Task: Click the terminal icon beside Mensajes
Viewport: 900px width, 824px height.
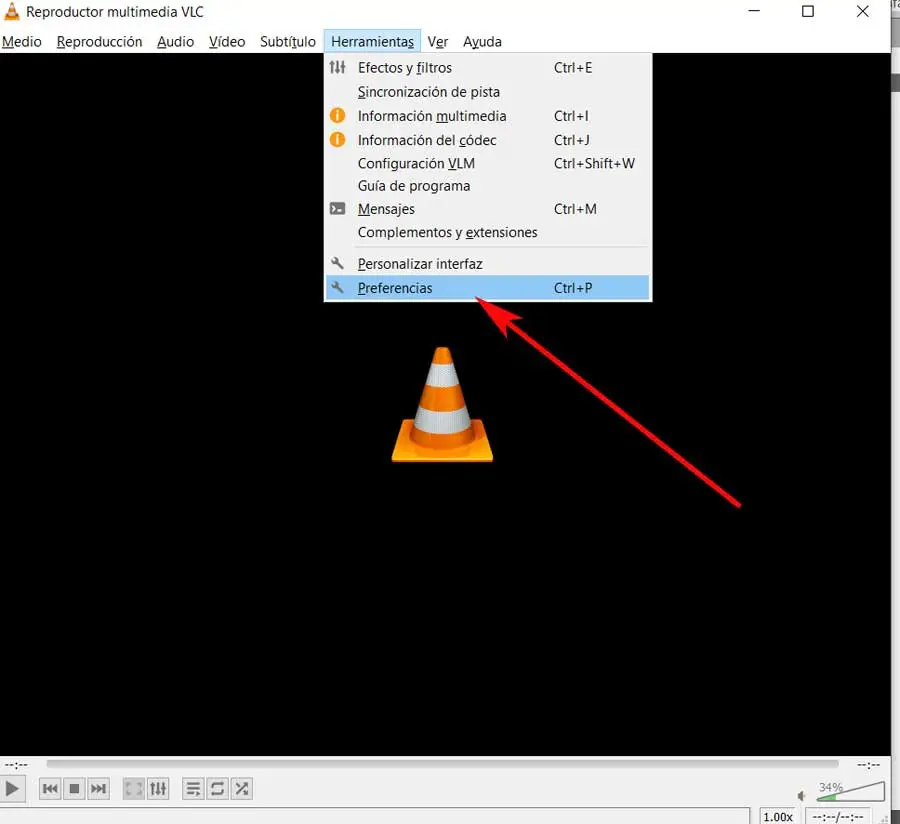Action: 338,209
